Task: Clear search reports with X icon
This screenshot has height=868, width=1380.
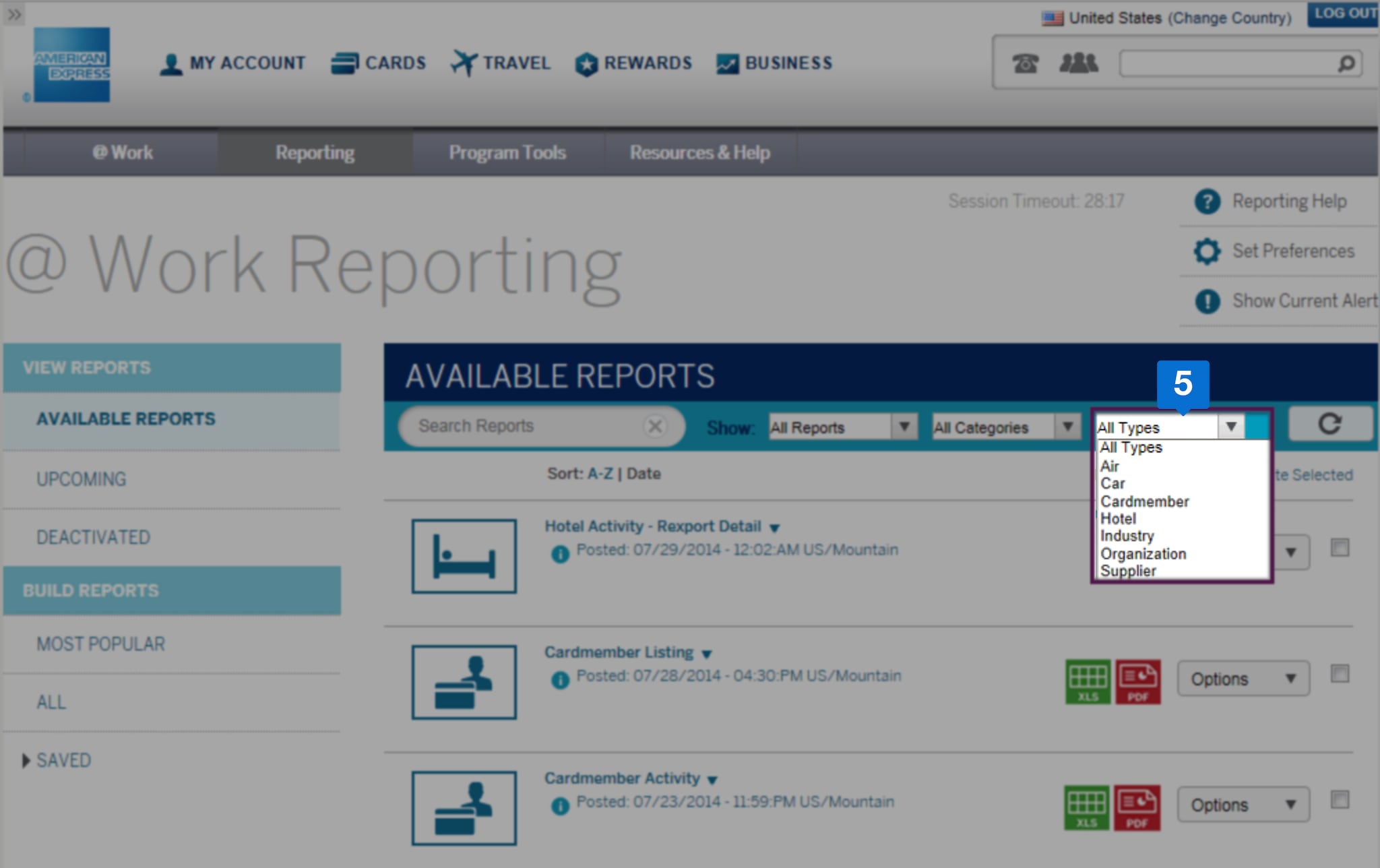Action: (654, 426)
